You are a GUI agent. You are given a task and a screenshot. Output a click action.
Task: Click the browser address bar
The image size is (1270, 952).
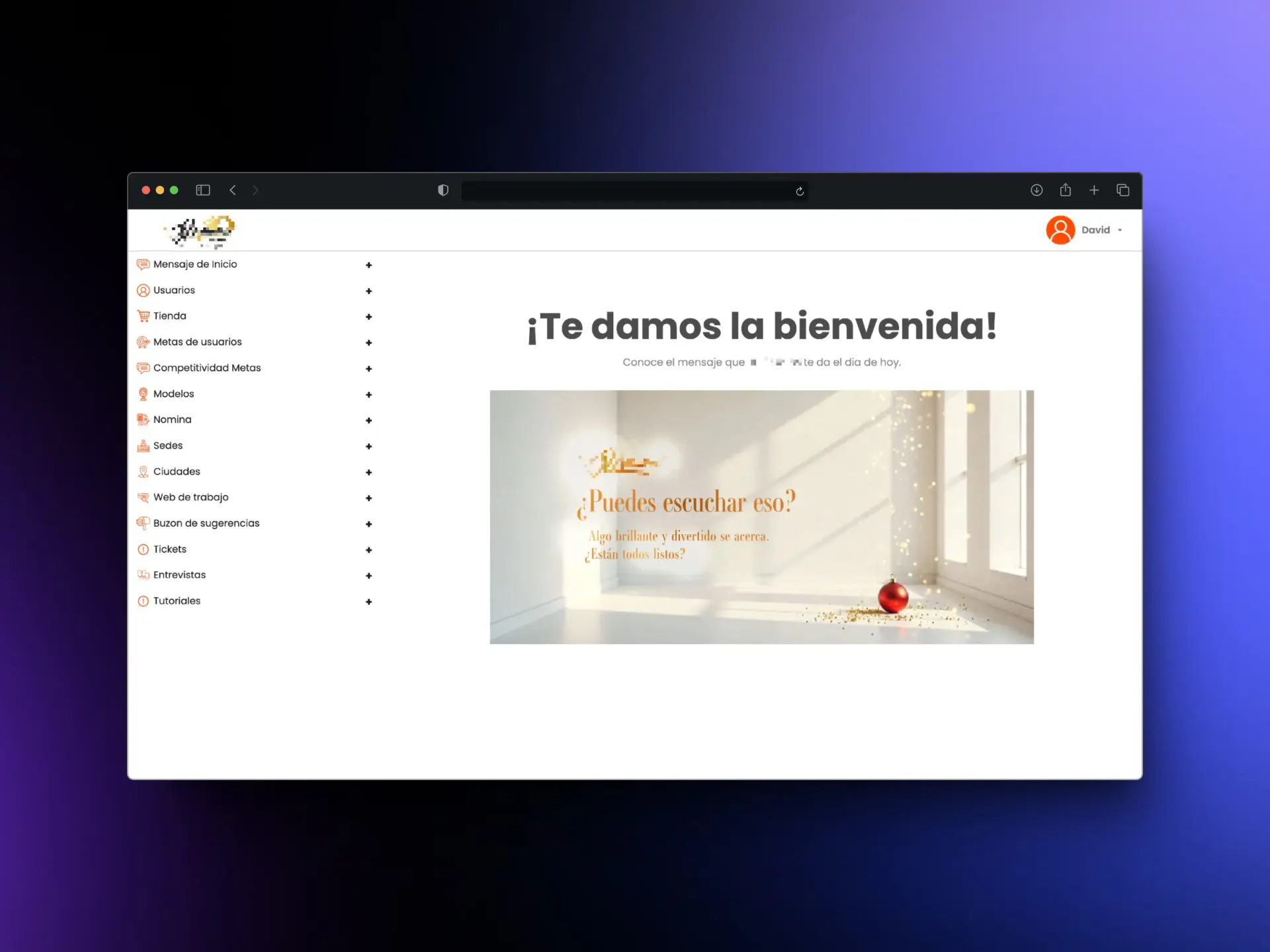[x=634, y=191]
